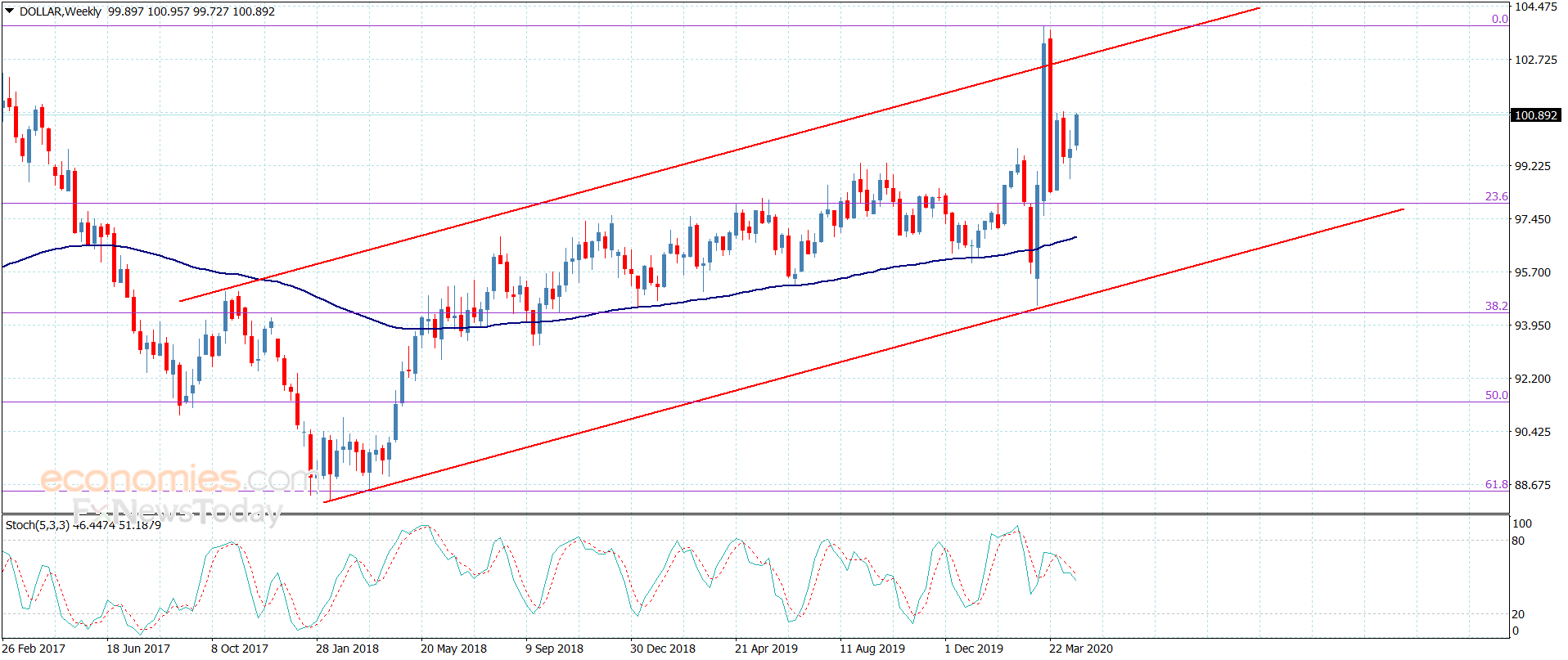Select the 50.0 Fibonacci level label

click(1497, 395)
